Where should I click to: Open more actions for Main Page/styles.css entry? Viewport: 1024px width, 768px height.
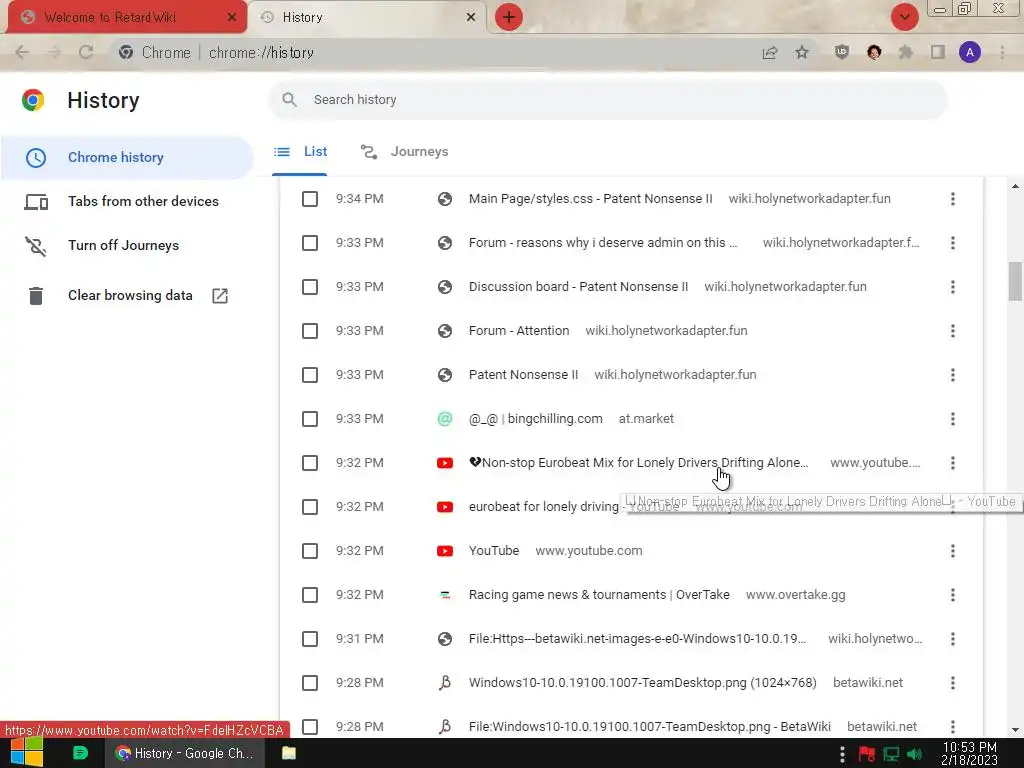(x=953, y=199)
